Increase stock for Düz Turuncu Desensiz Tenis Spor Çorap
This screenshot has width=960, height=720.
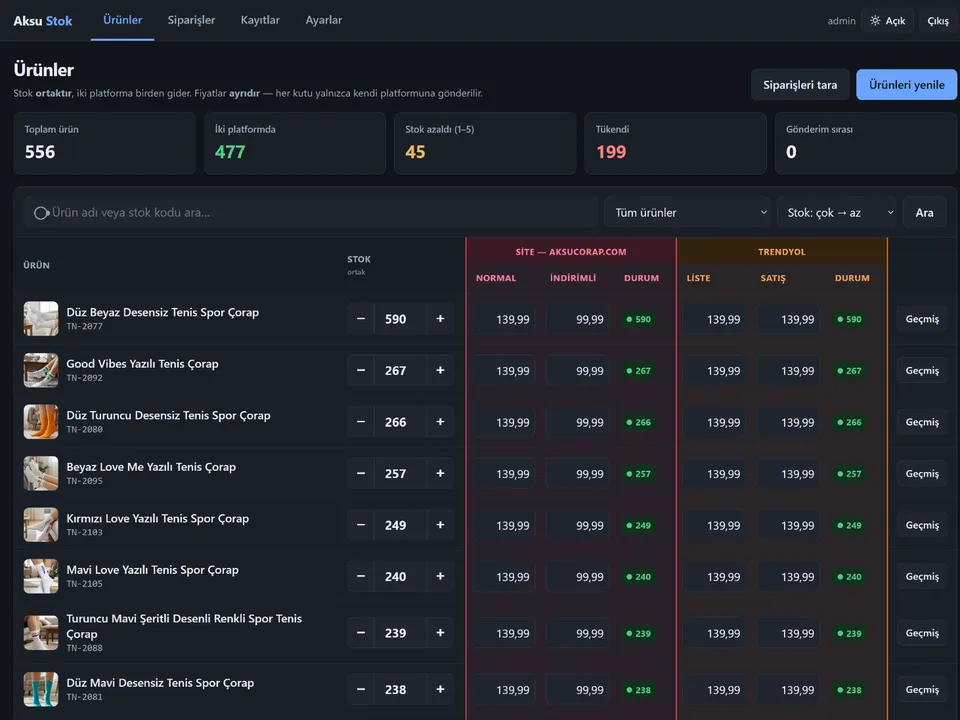(440, 422)
